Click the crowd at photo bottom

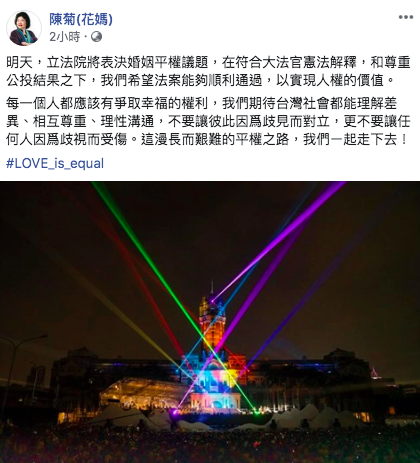tap(210, 445)
